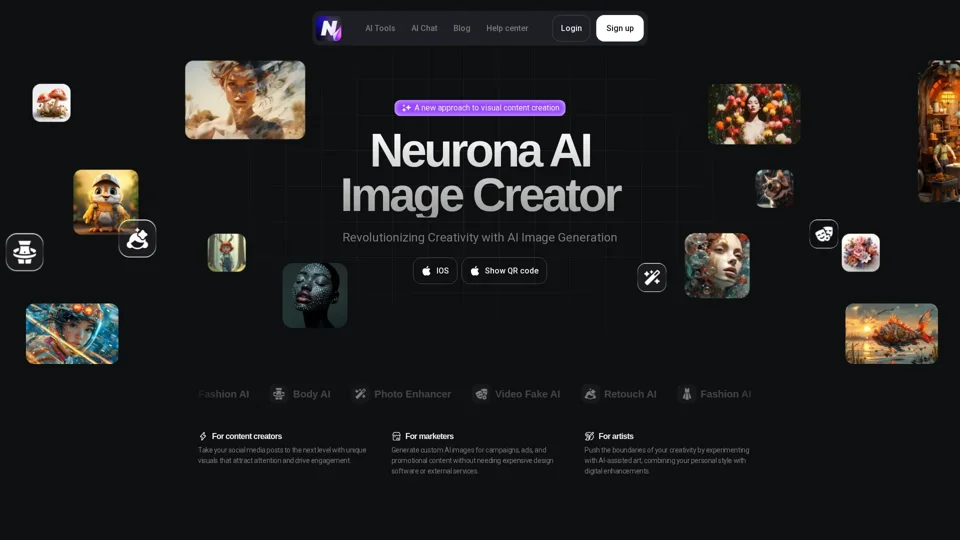The height and width of the screenshot is (540, 960).
Task: Click the Apple icon in Show QR code button
Action: 474,271
